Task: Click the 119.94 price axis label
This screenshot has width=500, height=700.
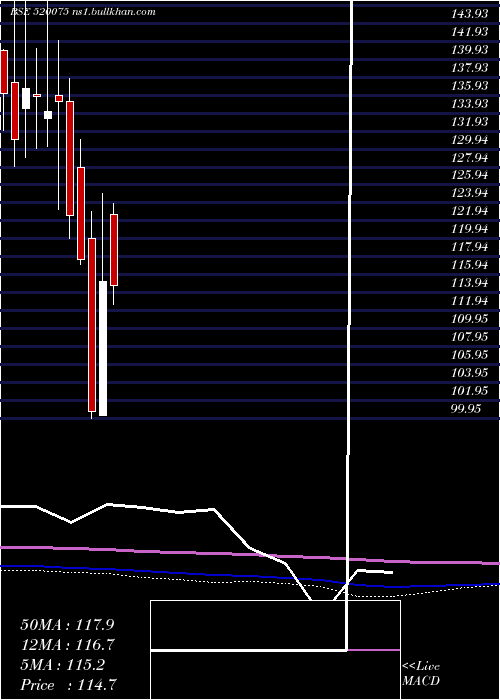Action: 470,229
